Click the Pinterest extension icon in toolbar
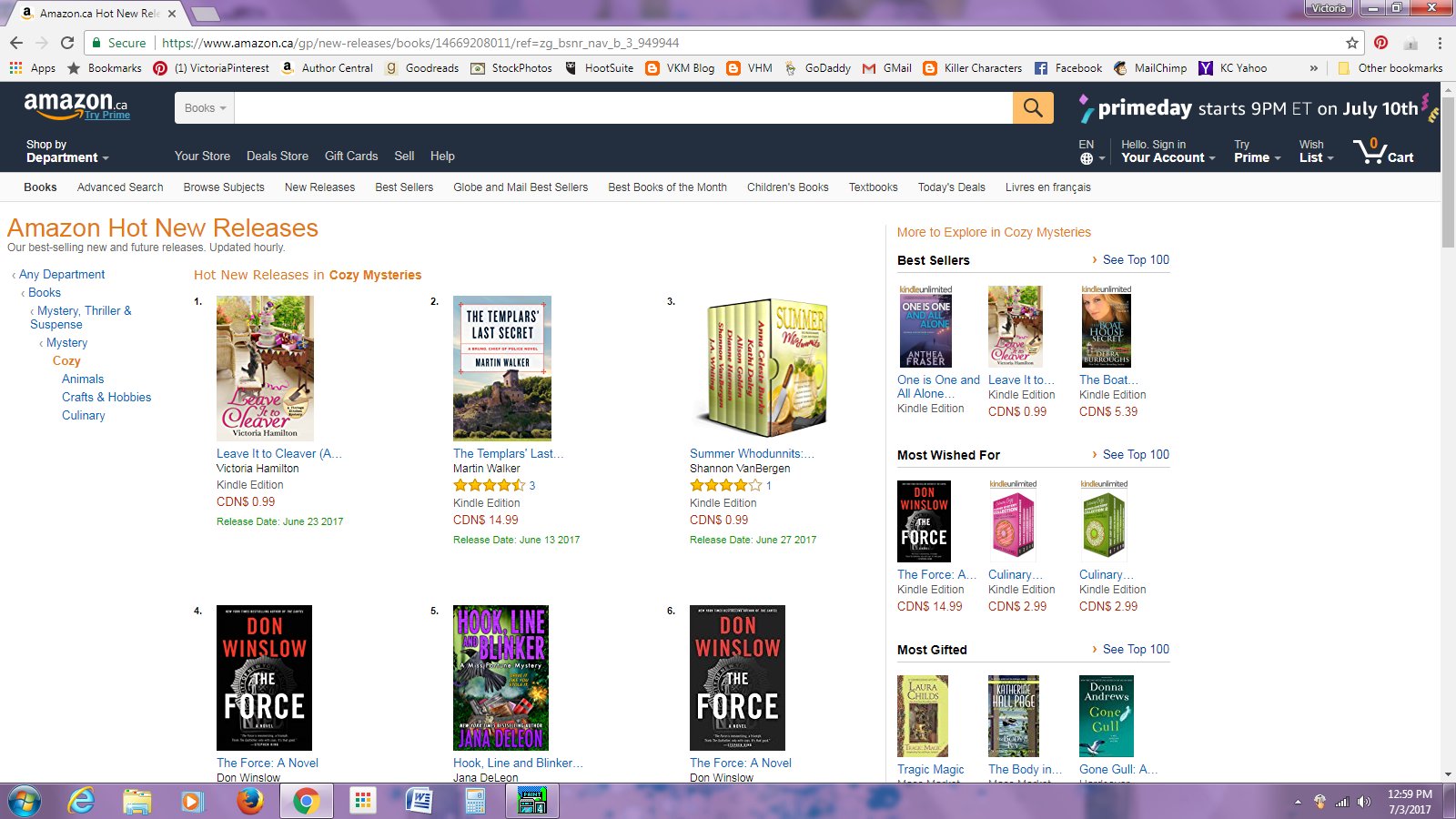Viewport: 1456px width, 819px height. pos(1380,43)
